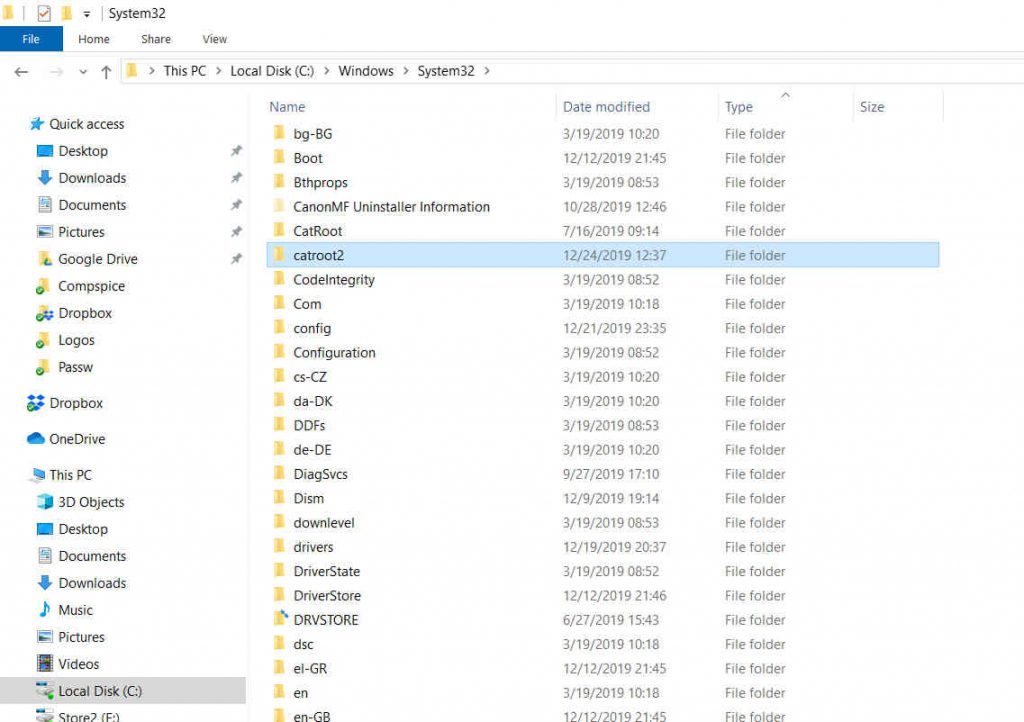
Task: Unpin Pictures from Quick access
Action: (x=236, y=232)
